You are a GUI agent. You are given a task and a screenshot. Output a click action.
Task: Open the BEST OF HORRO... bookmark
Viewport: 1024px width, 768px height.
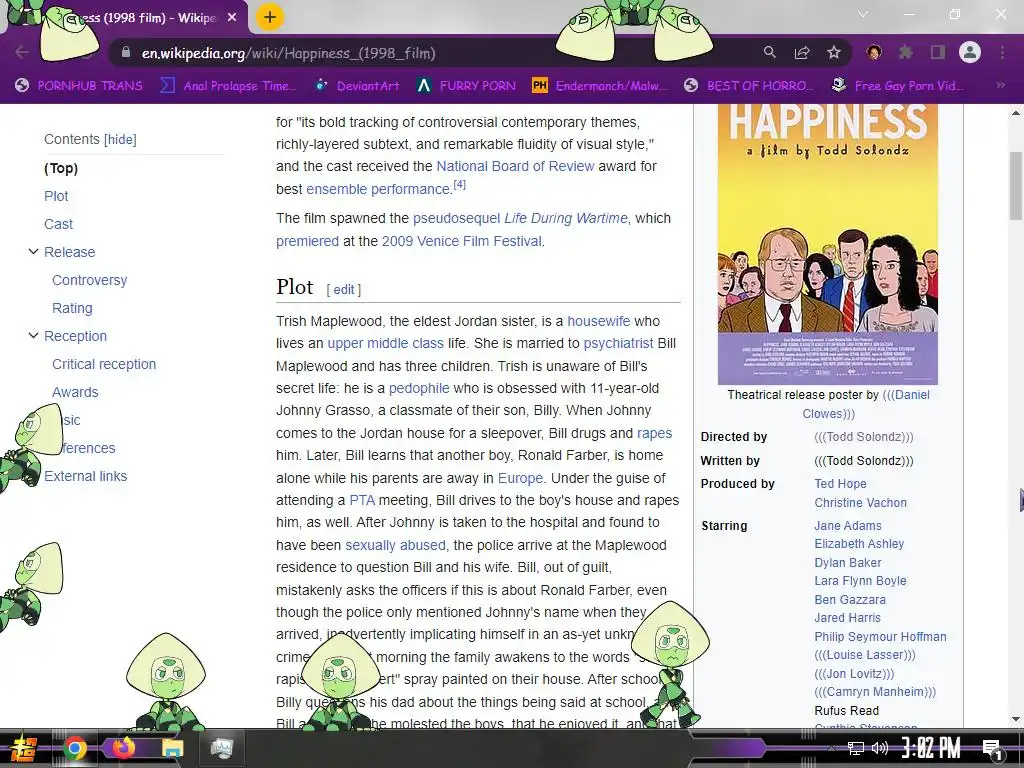point(749,86)
